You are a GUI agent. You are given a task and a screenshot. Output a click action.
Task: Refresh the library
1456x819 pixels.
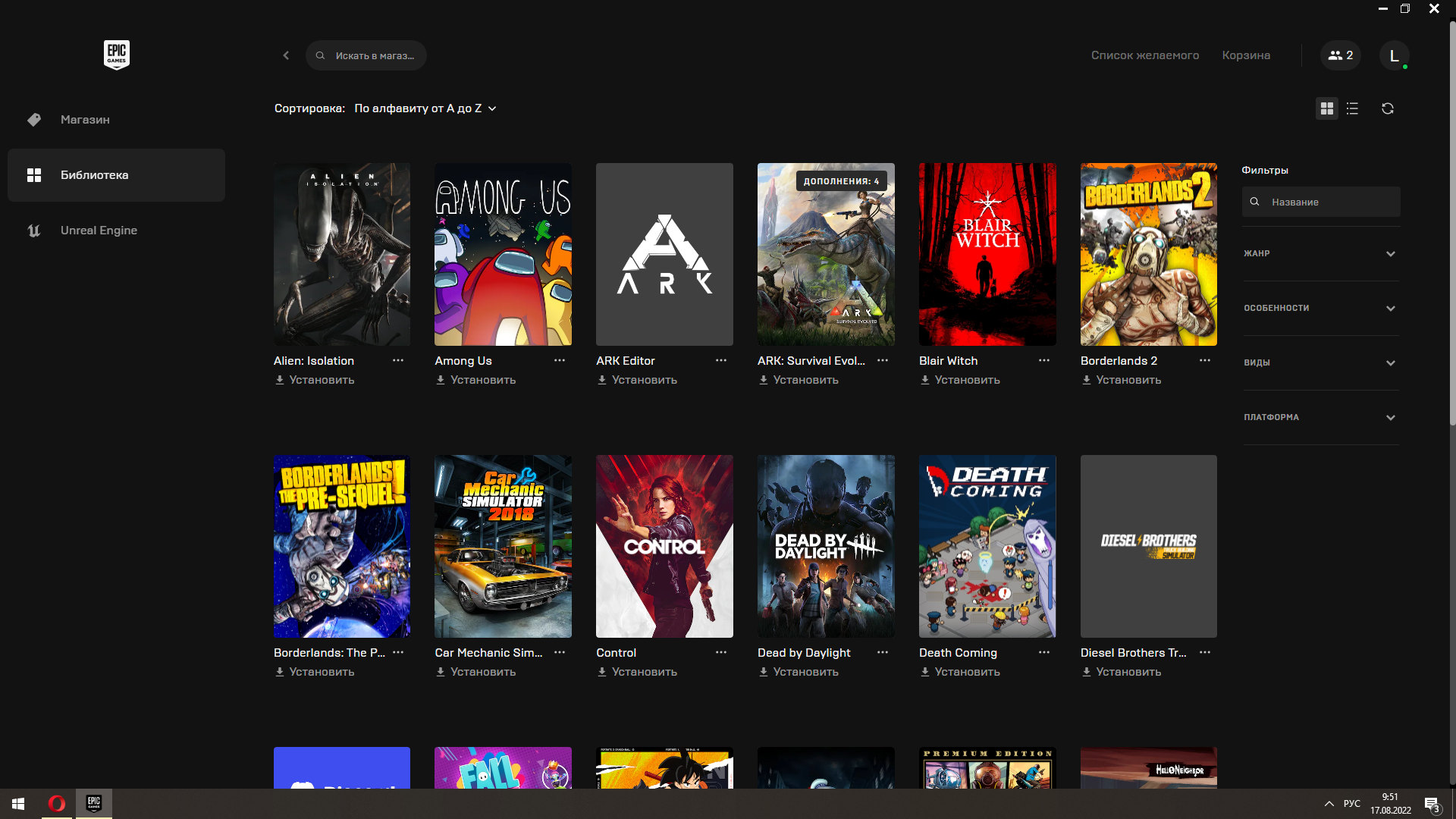(x=1388, y=108)
